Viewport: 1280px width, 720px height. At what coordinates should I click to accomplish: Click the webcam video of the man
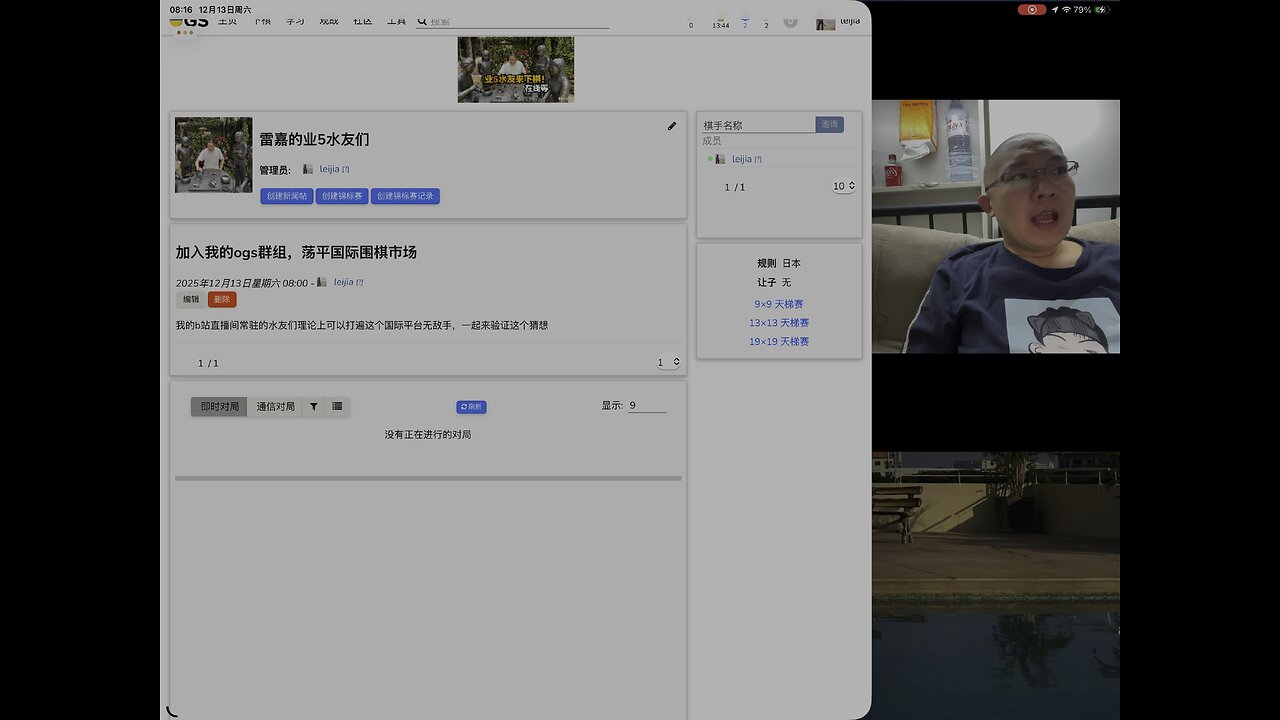996,226
